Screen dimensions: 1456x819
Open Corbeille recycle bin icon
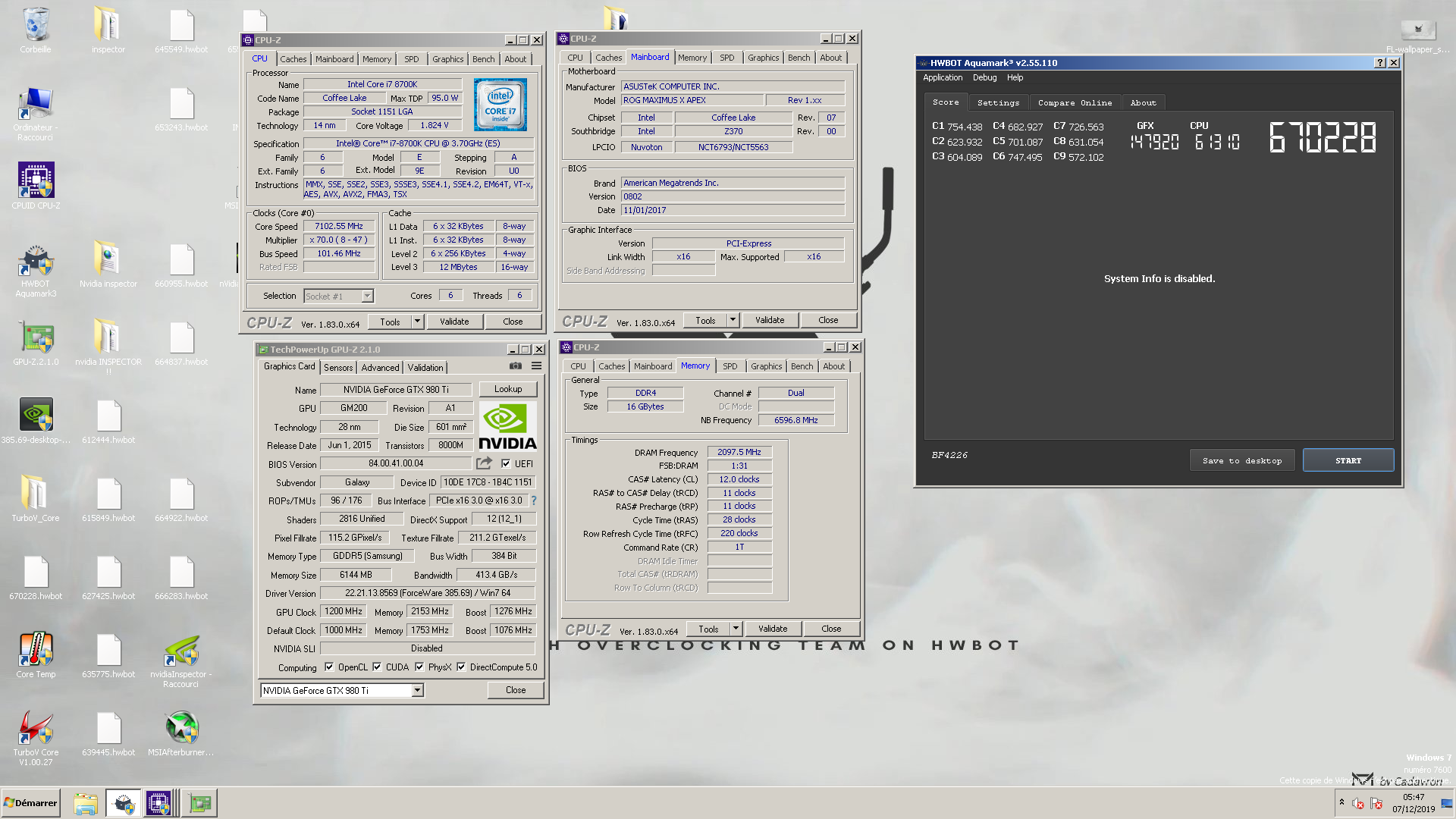coord(36,30)
